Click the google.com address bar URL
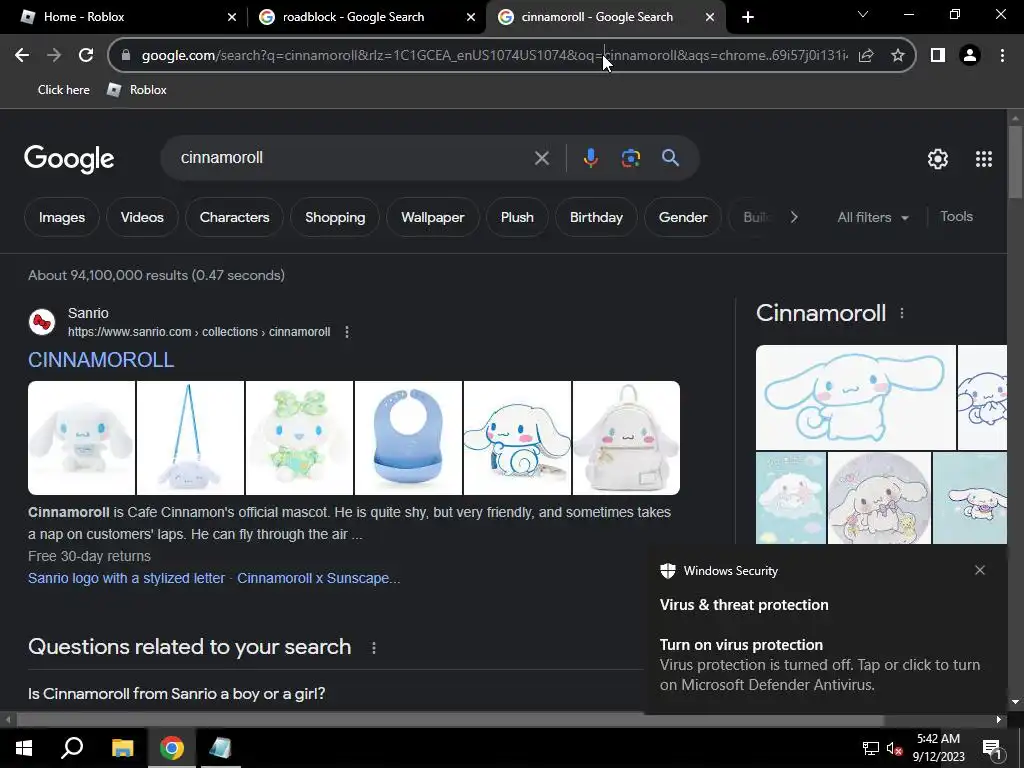This screenshot has width=1024, height=768. tap(494, 56)
